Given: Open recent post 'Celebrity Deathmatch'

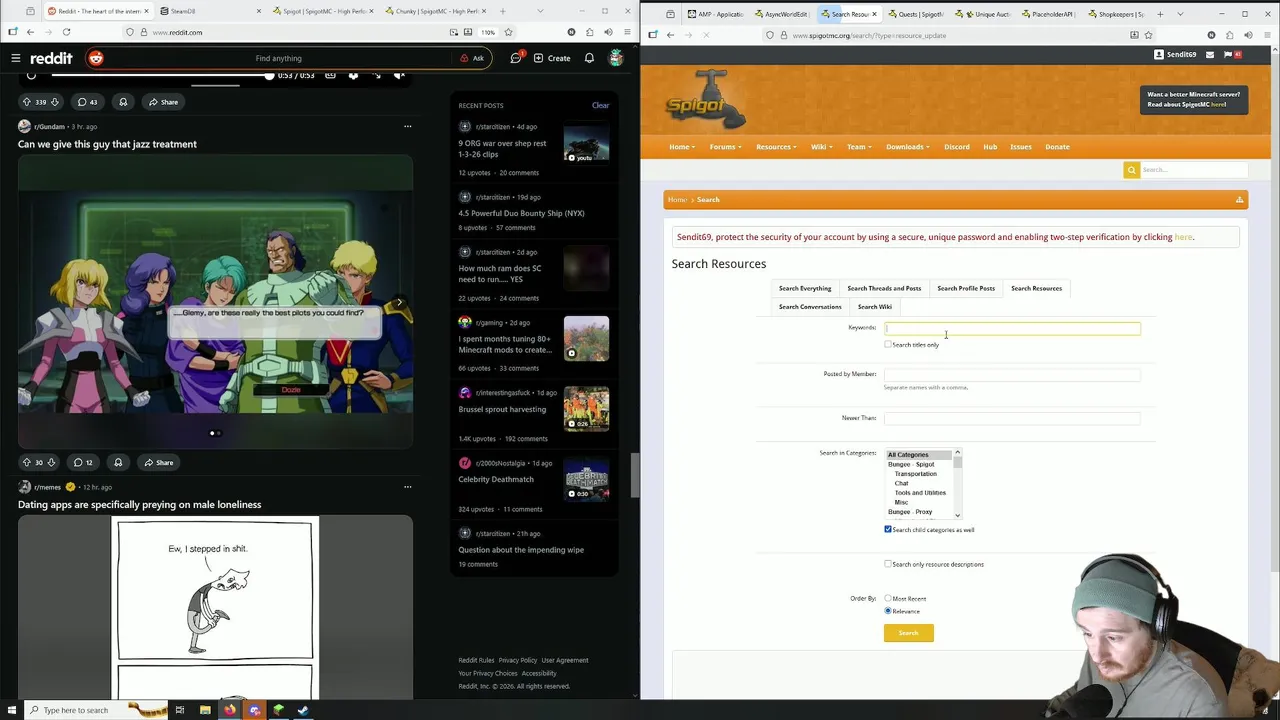Looking at the screenshot, I should [496, 479].
